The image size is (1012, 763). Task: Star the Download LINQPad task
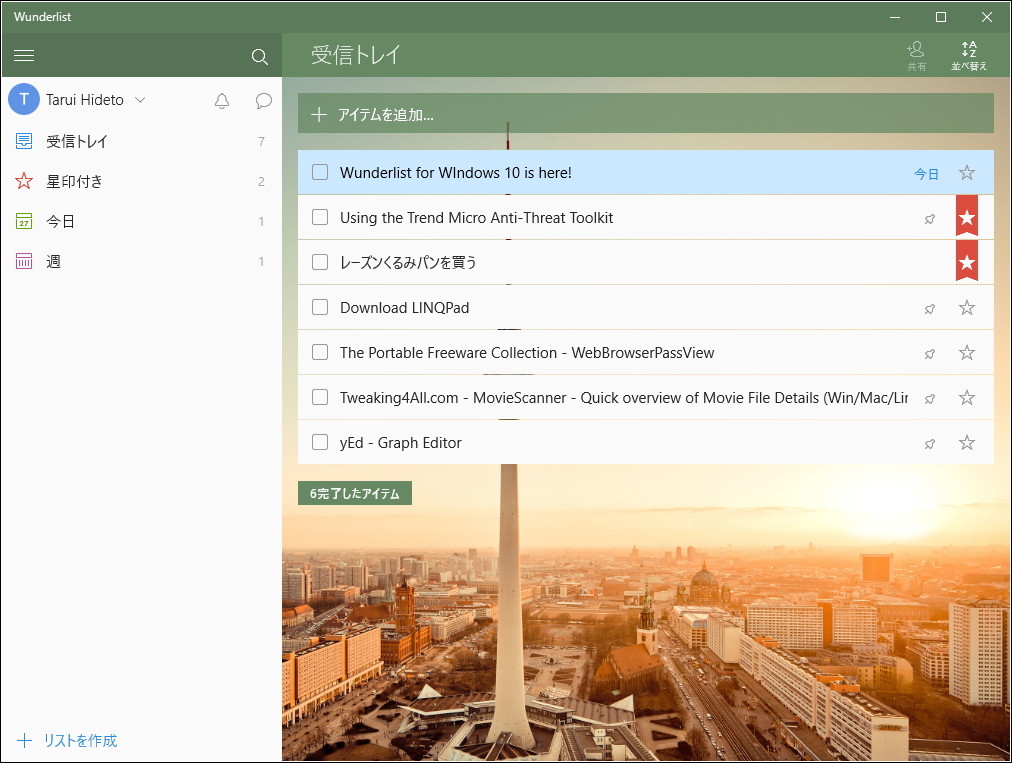966,307
